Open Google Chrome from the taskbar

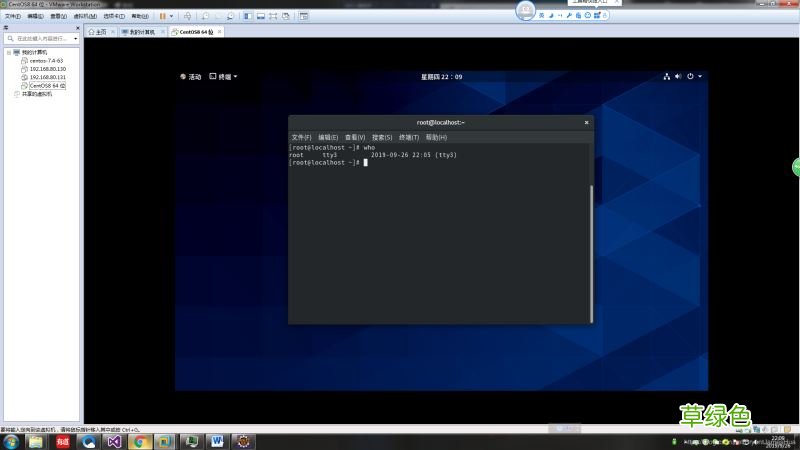pyautogui.click(x=140, y=441)
